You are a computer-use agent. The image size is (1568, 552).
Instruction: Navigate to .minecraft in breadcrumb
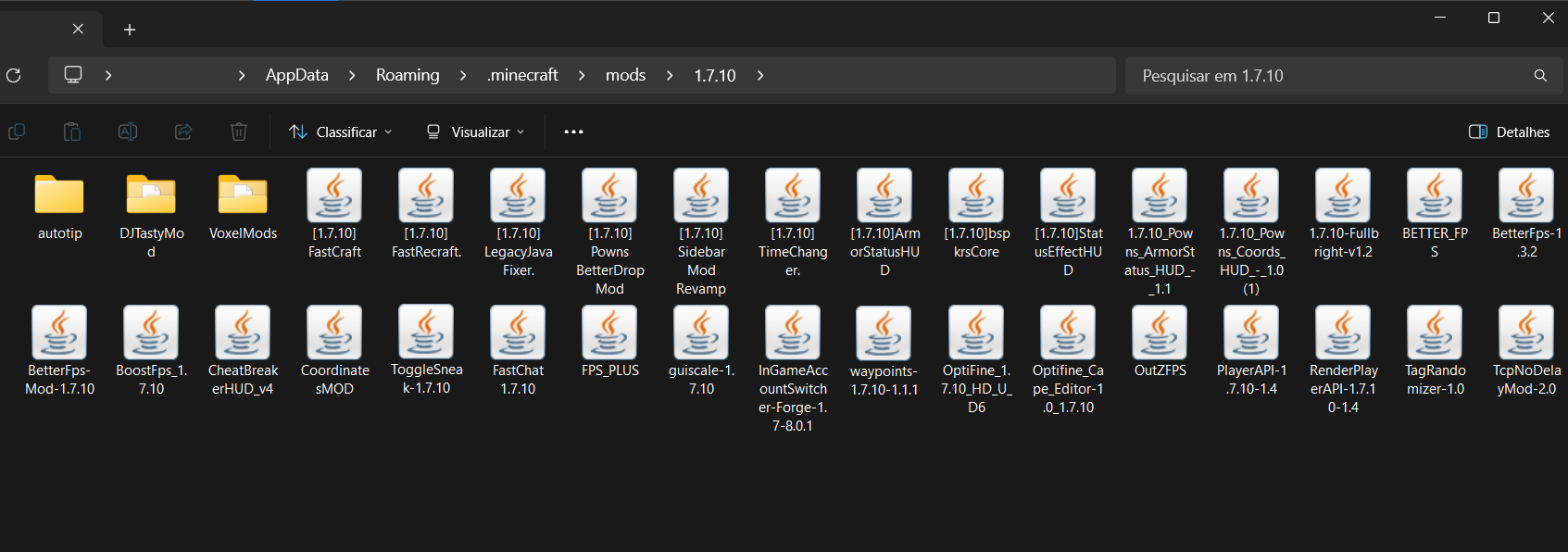[522, 75]
